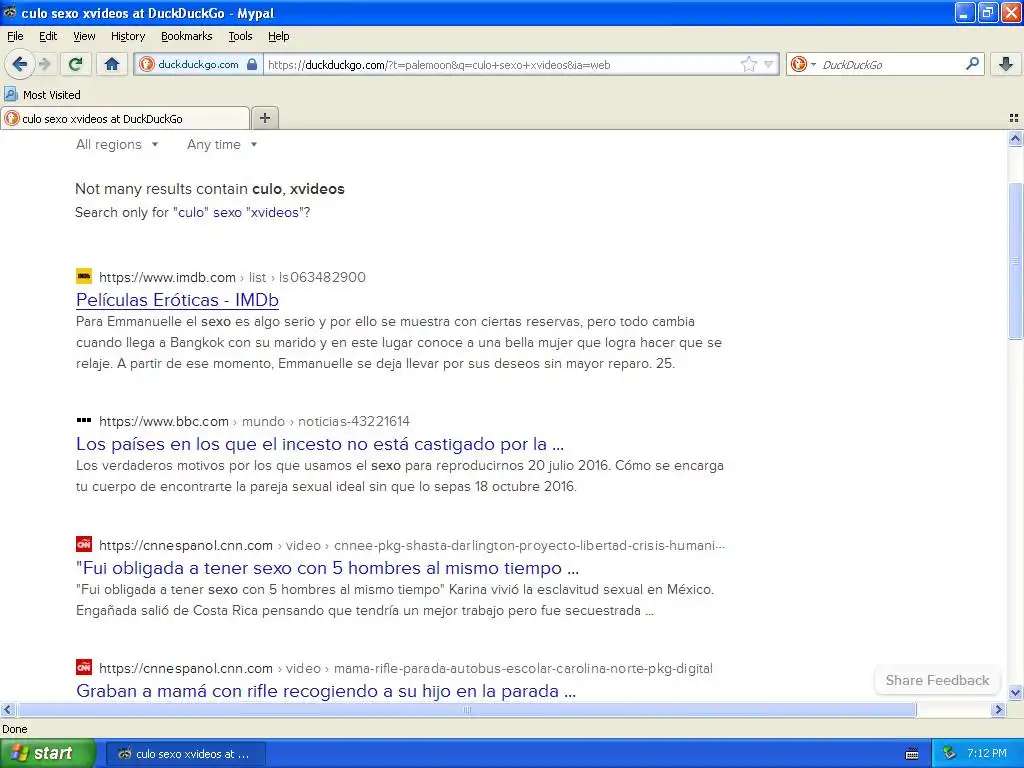Viewport: 1024px width, 768px height.
Task: Open the View menu
Action: point(84,37)
